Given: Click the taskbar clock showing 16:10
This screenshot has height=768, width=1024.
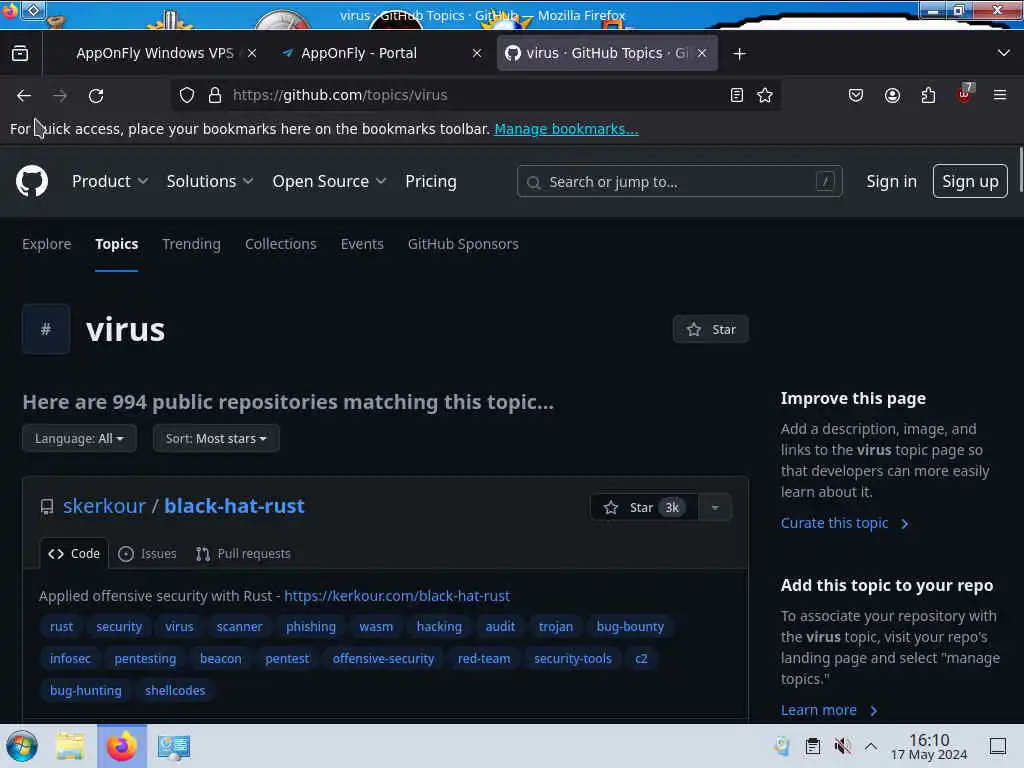Looking at the screenshot, I should tap(929, 746).
